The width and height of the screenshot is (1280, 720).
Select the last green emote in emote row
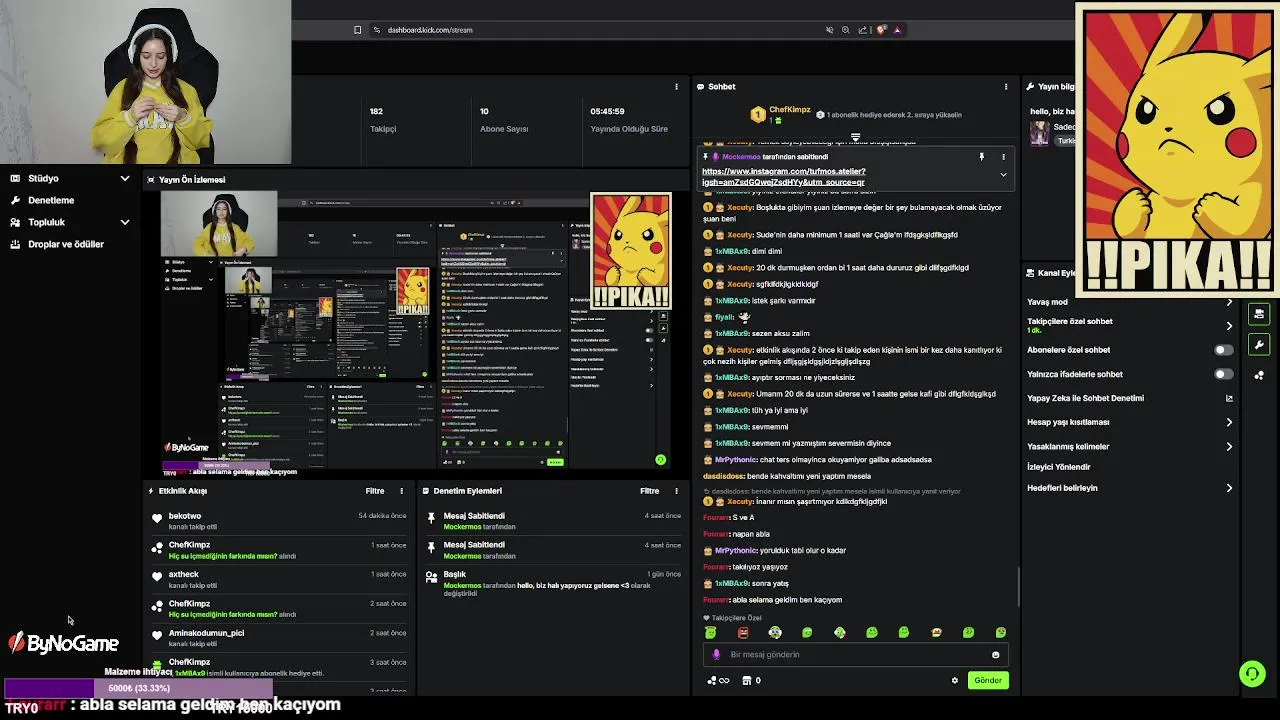point(1000,633)
